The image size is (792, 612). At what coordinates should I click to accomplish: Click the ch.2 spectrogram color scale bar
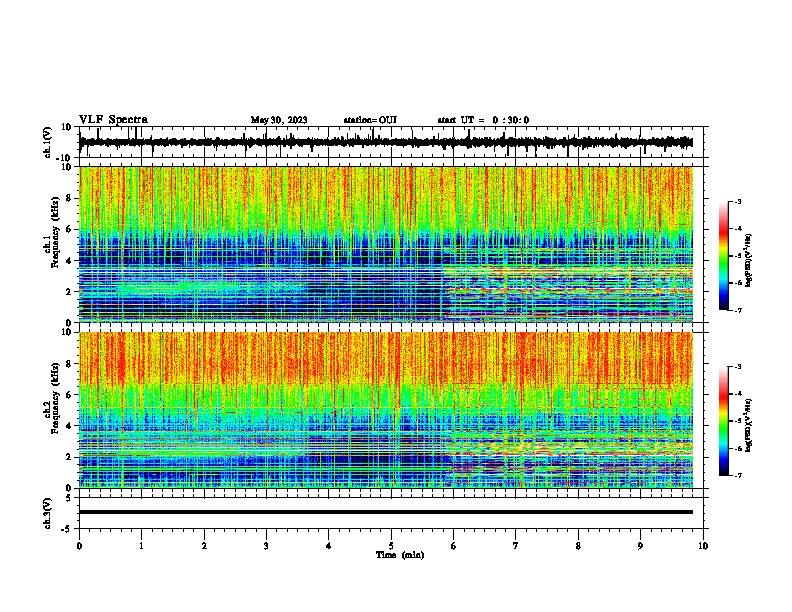(x=723, y=421)
